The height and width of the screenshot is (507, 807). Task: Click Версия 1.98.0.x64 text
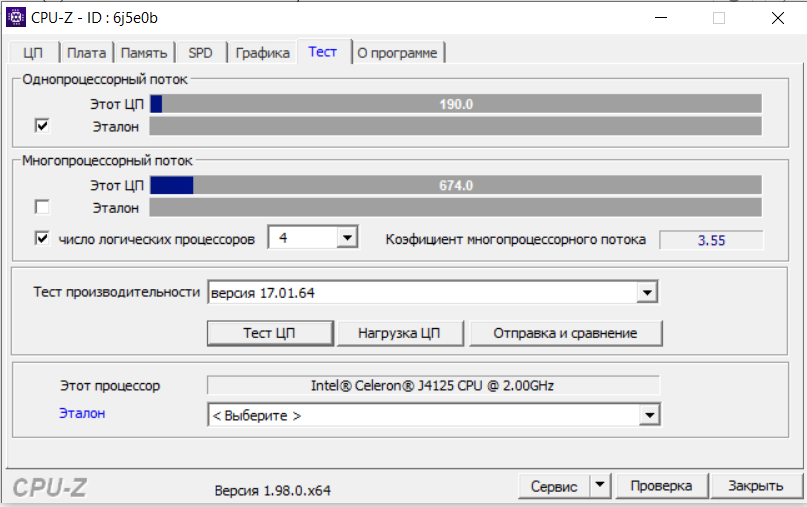273,491
